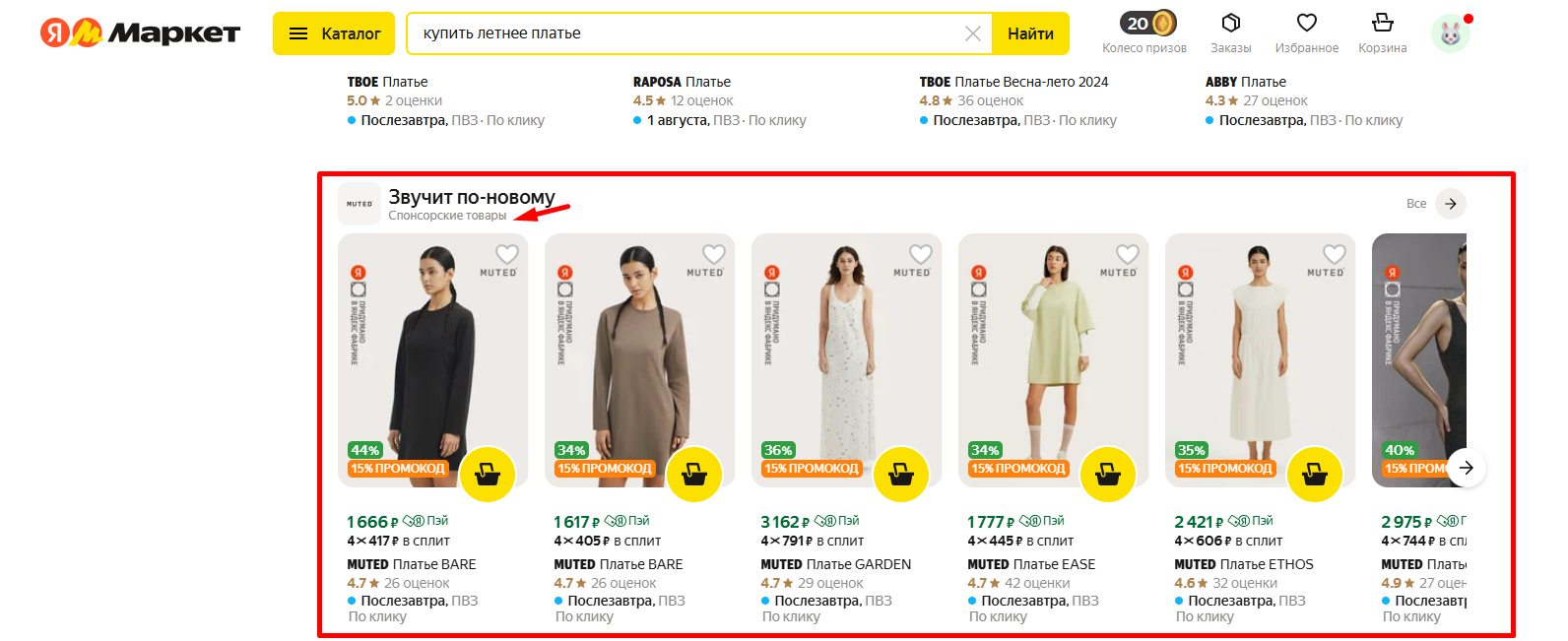
Task: Open the Корзина cart icon
Action: coord(1383,22)
